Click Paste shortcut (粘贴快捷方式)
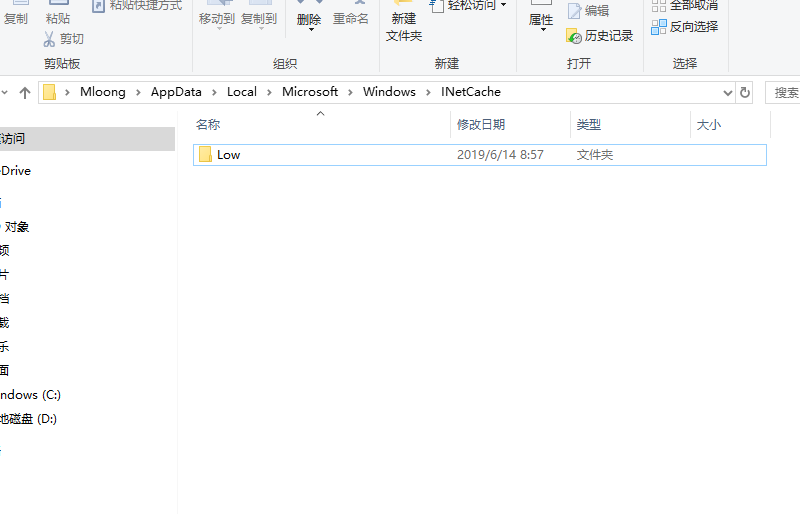 (x=138, y=5)
